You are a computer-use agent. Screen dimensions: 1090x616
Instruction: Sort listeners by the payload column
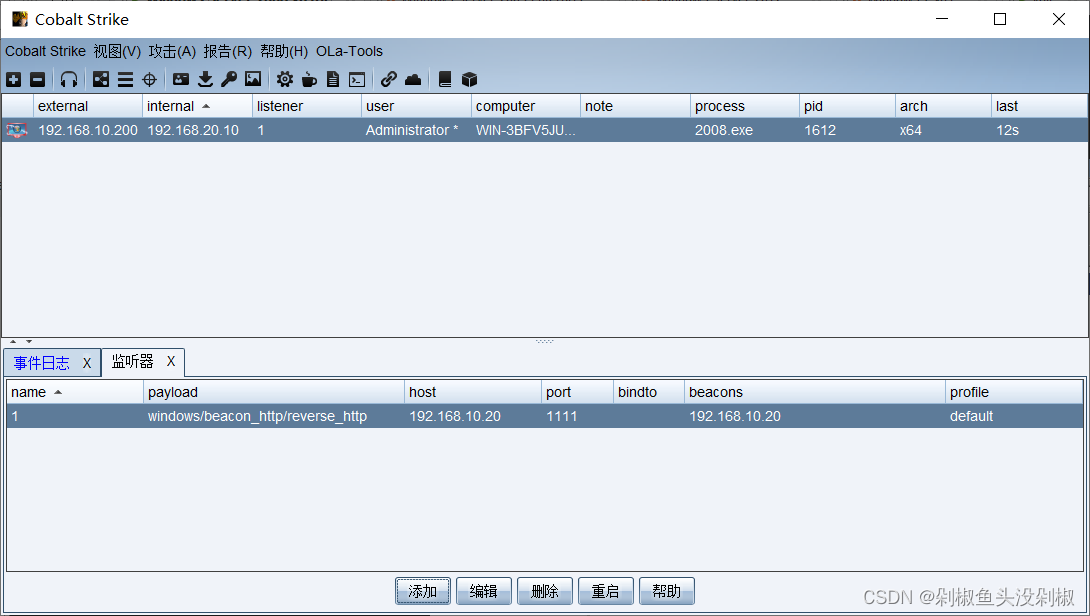point(274,392)
